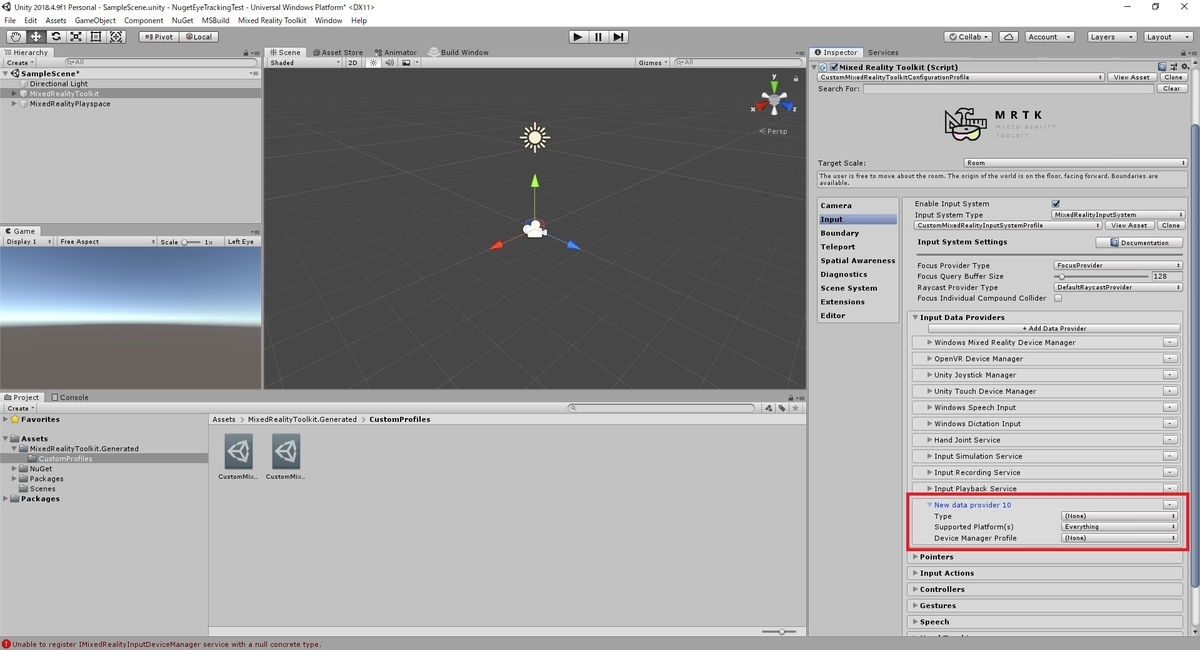Expand MixedRealityPlayspace in Hierarchy
1200x650 pixels.
pos(14,104)
